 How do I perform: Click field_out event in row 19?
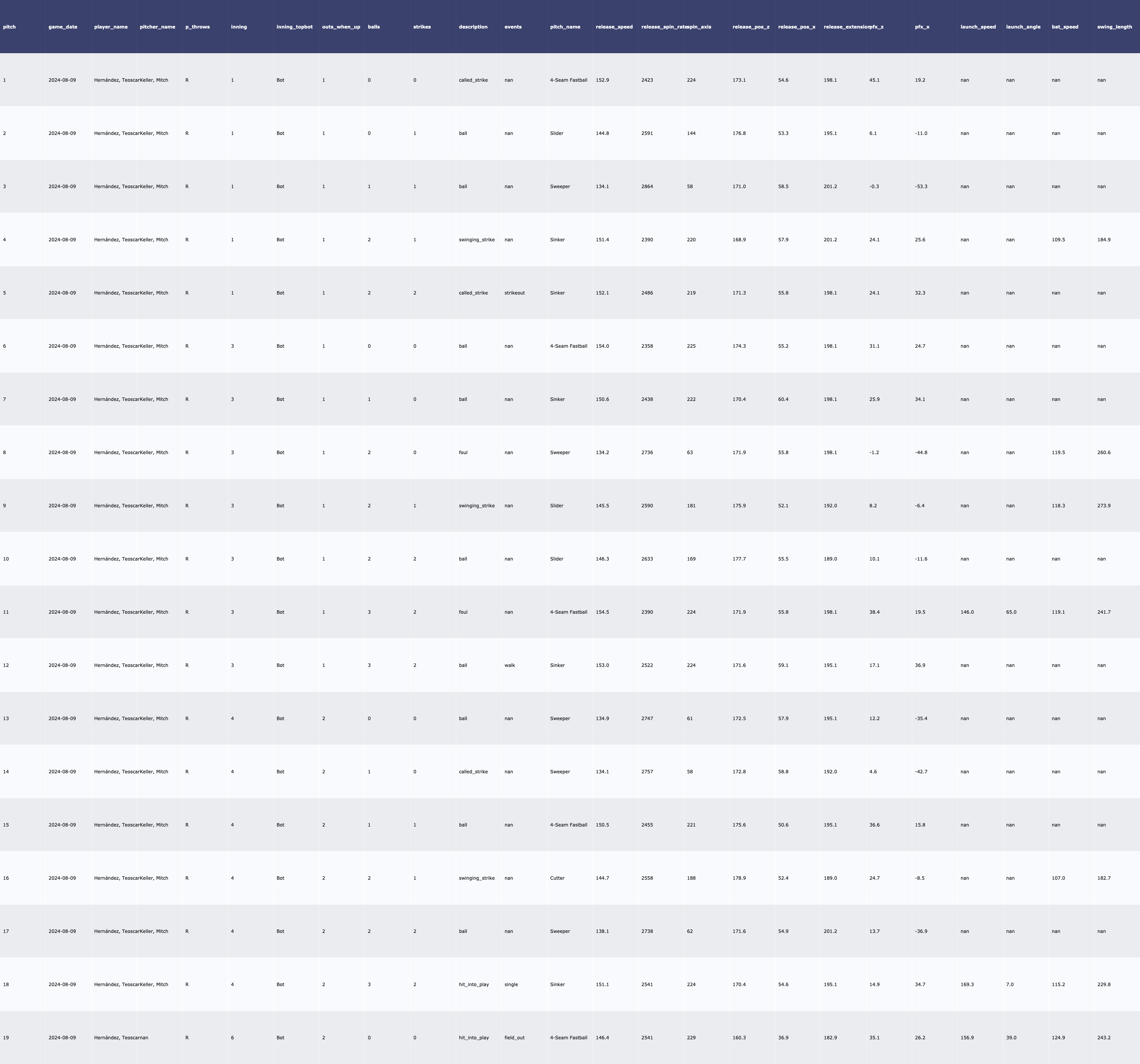point(515,1038)
